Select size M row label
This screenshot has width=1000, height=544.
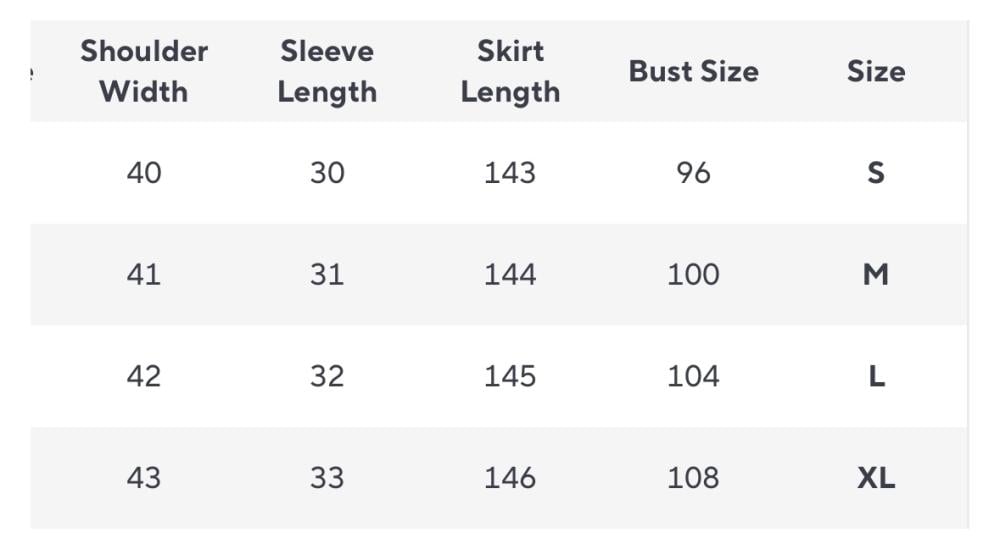coord(876,274)
